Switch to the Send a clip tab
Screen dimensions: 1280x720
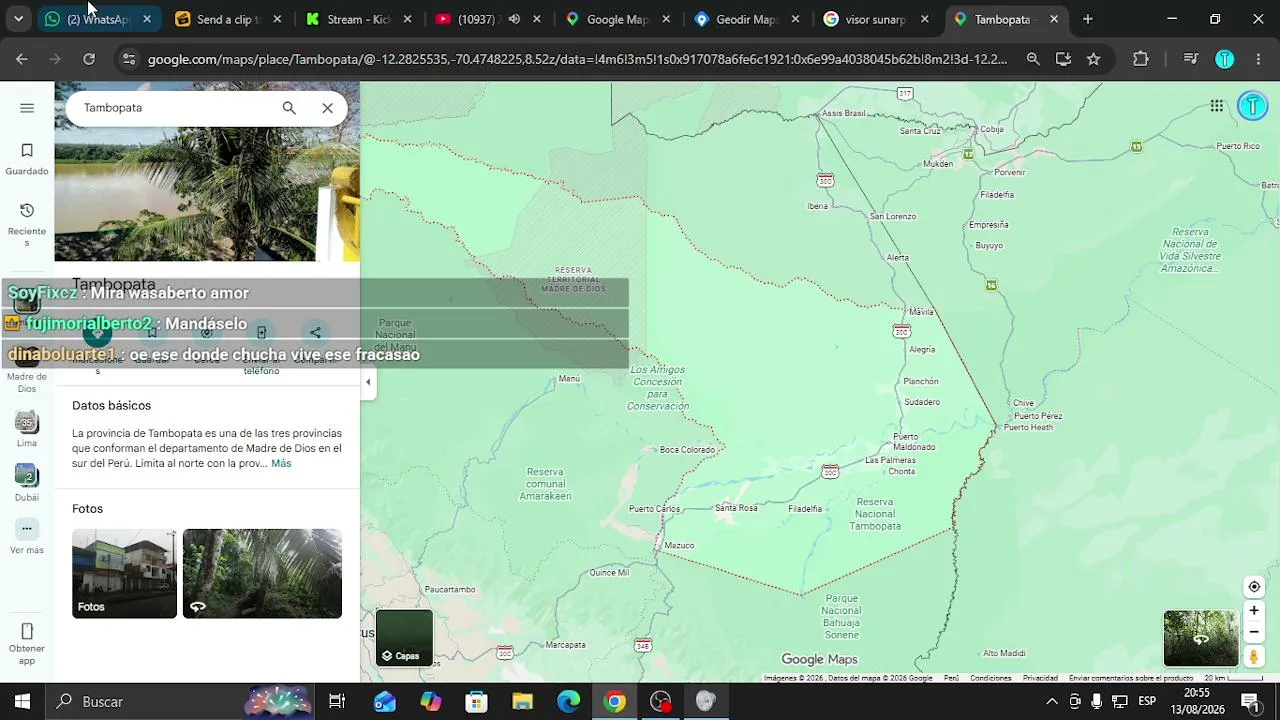point(227,19)
